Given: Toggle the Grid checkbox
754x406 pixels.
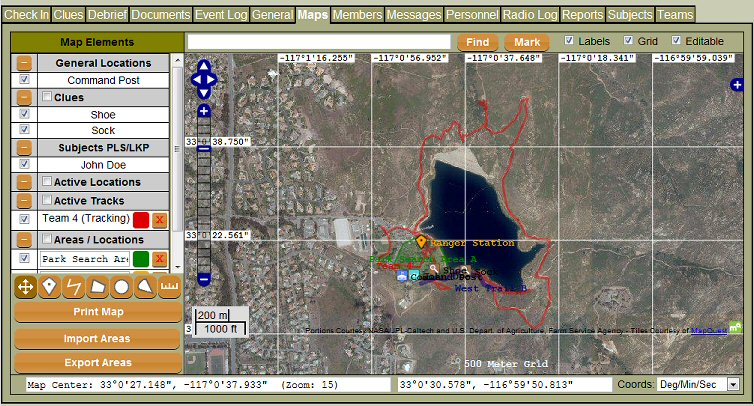Looking at the screenshot, I should [x=628, y=40].
